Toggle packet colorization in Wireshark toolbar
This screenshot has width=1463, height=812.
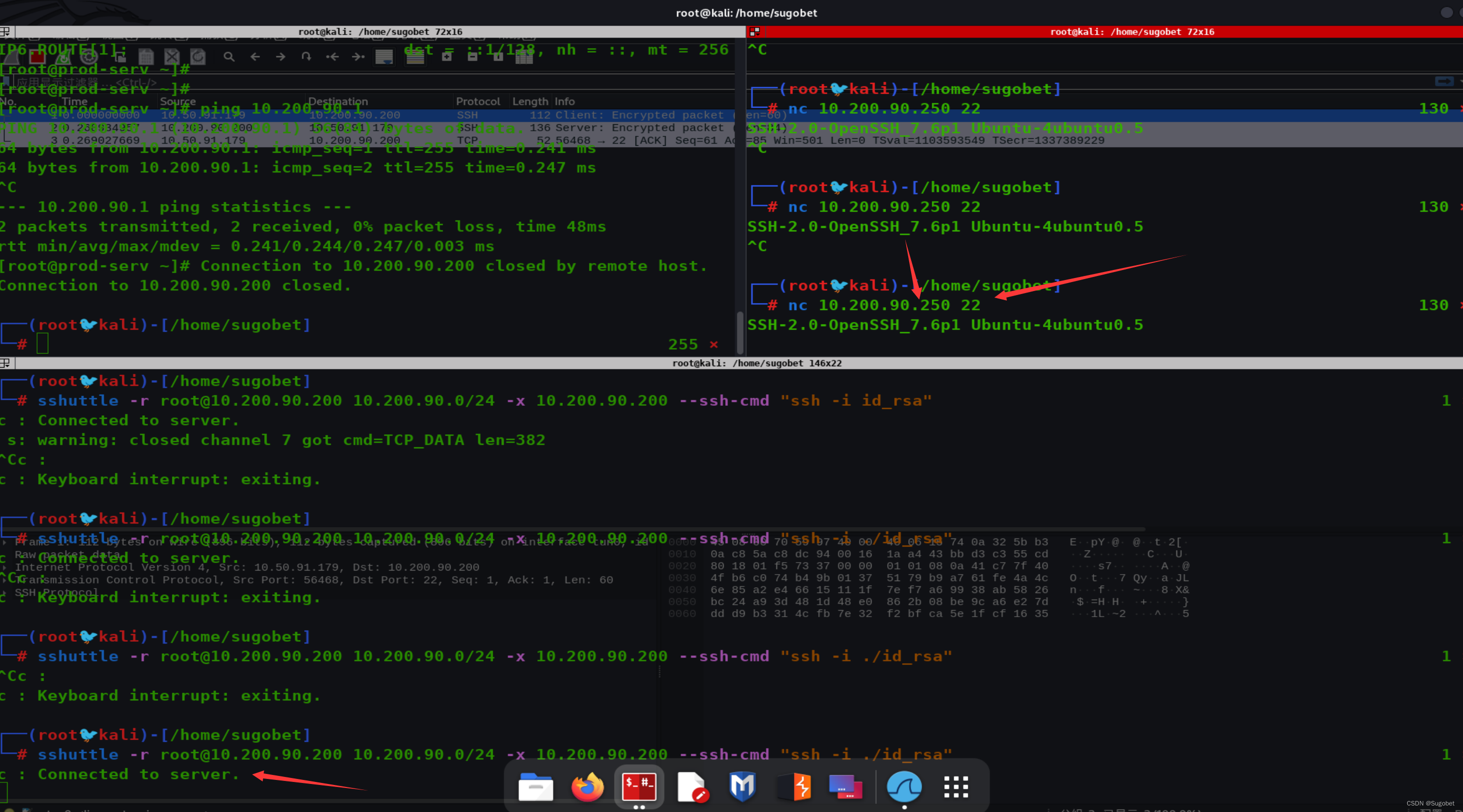(x=415, y=57)
